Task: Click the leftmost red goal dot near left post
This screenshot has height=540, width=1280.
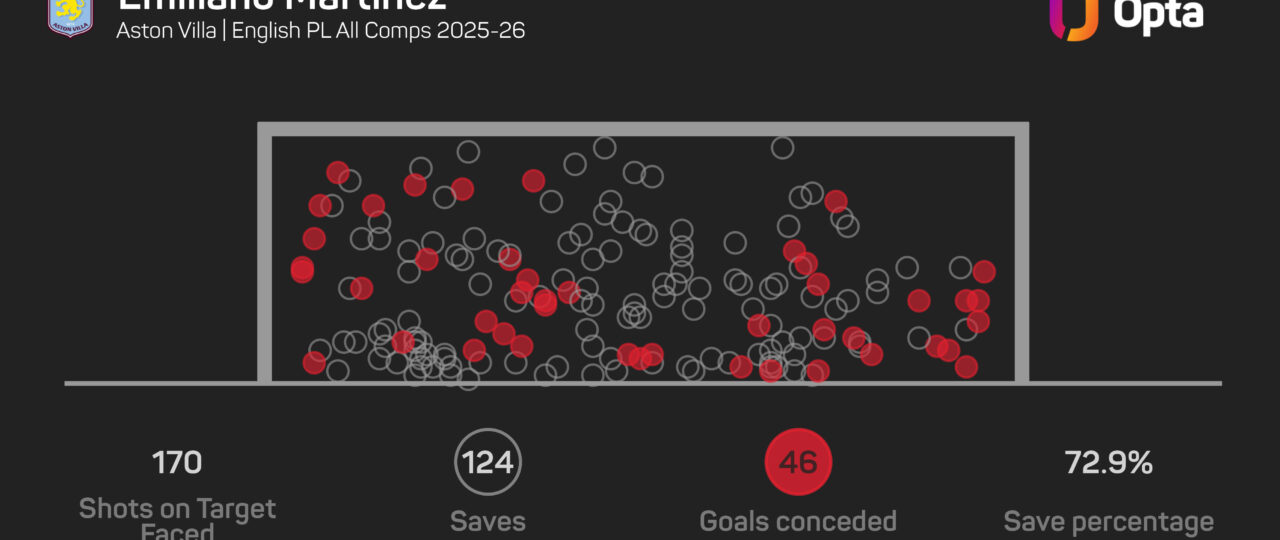Action: click(302, 269)
